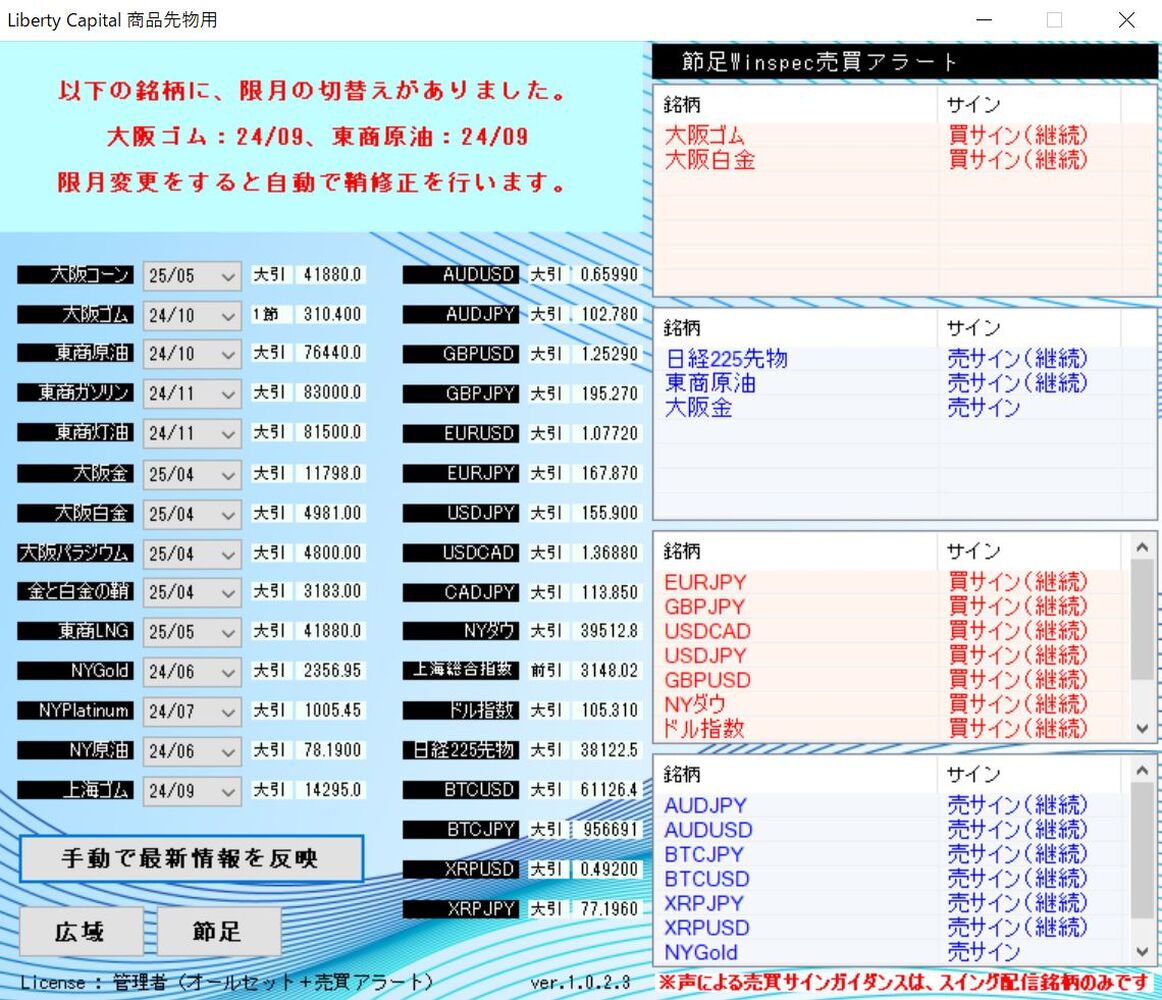Expand the 東商ガソリン month selector
1162x1000 pixels.
192,394
